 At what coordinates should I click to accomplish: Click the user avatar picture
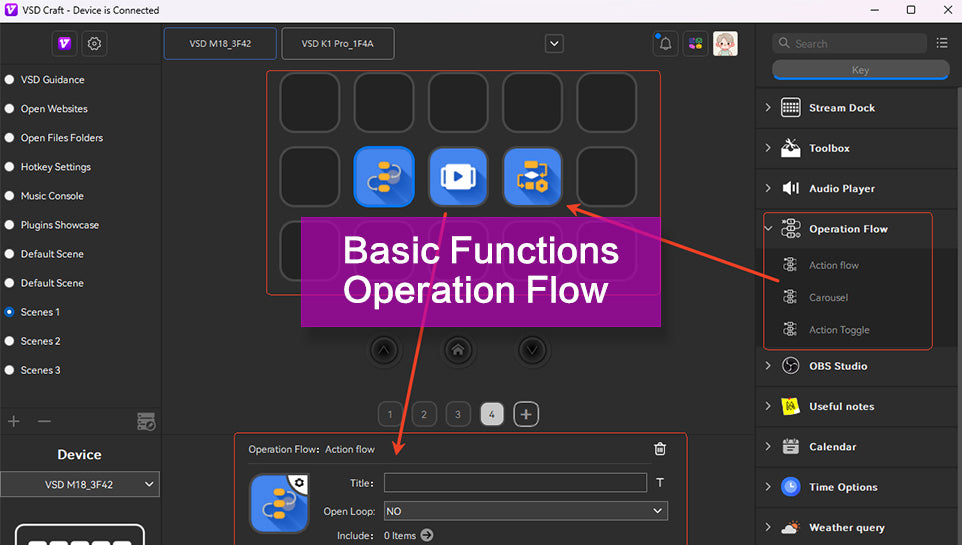[725, 44]
